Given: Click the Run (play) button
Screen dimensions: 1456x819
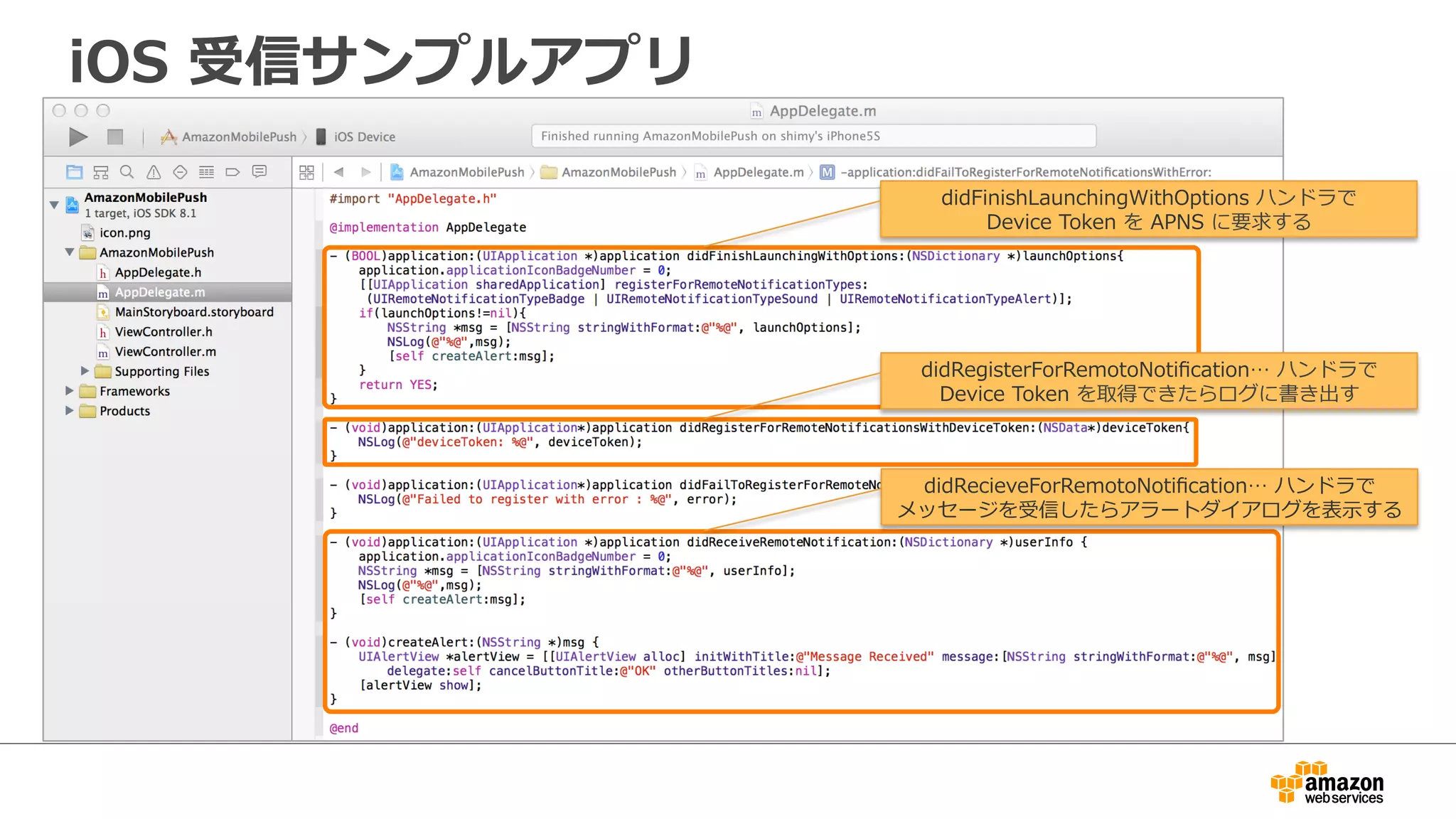Looking at the screenshot, I should (x=78, y=136).
